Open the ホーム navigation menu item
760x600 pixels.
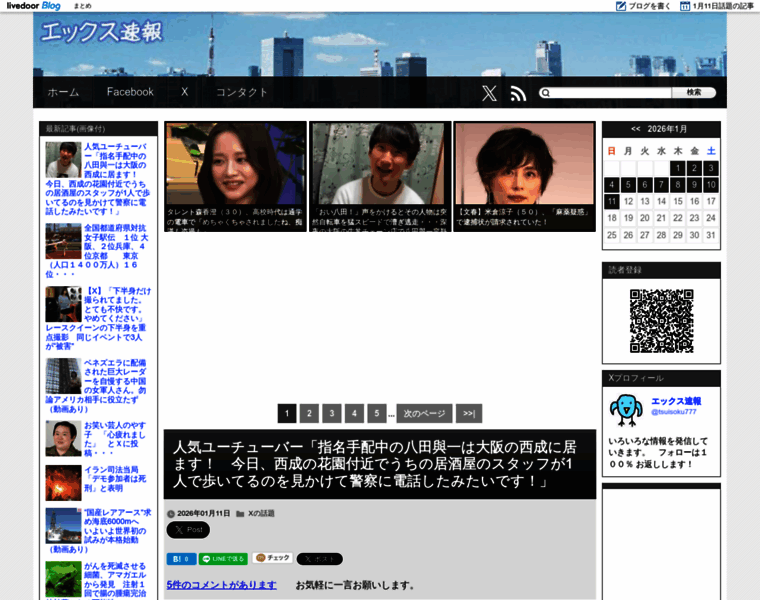pos(63,92)
